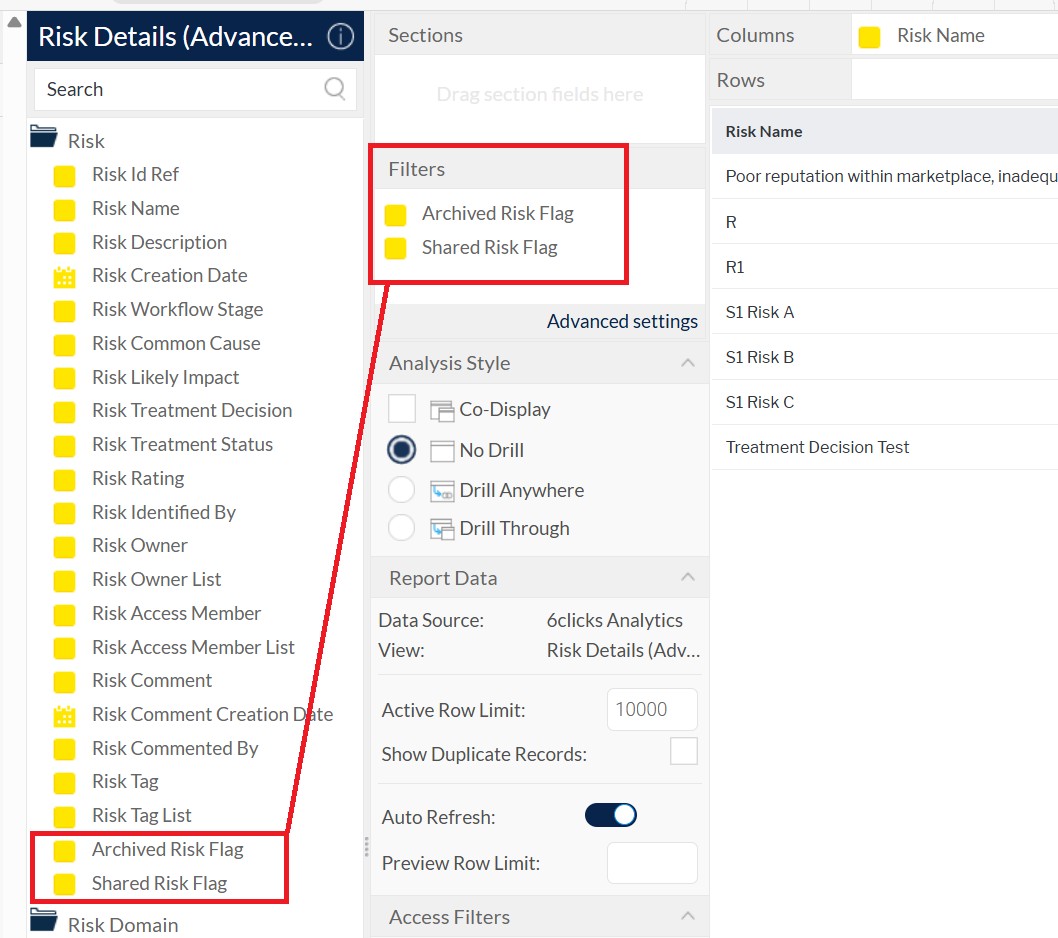Click the info icon beside Risk Details title
Image resolution: width=1058 pixels, height=938 pixels.
(341, 37)
